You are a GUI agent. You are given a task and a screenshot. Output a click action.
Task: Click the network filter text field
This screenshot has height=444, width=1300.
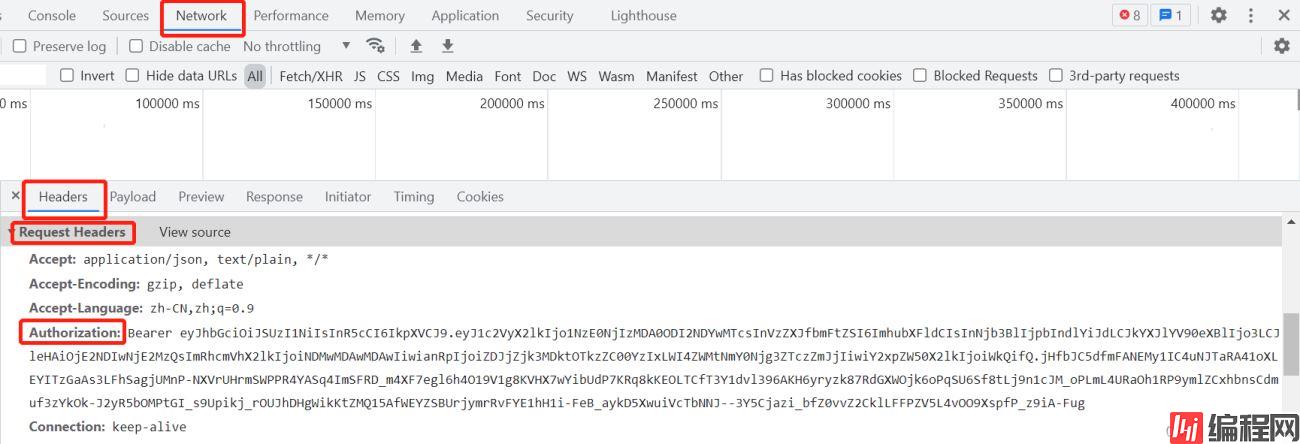24,75
